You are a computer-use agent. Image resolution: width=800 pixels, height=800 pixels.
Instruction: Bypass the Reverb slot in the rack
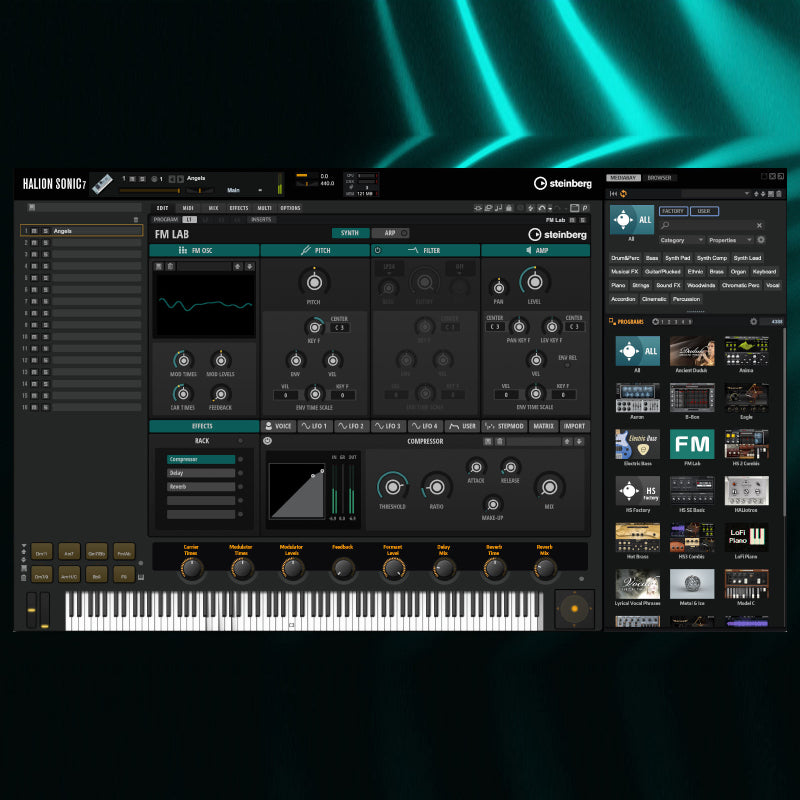(240, 487)
